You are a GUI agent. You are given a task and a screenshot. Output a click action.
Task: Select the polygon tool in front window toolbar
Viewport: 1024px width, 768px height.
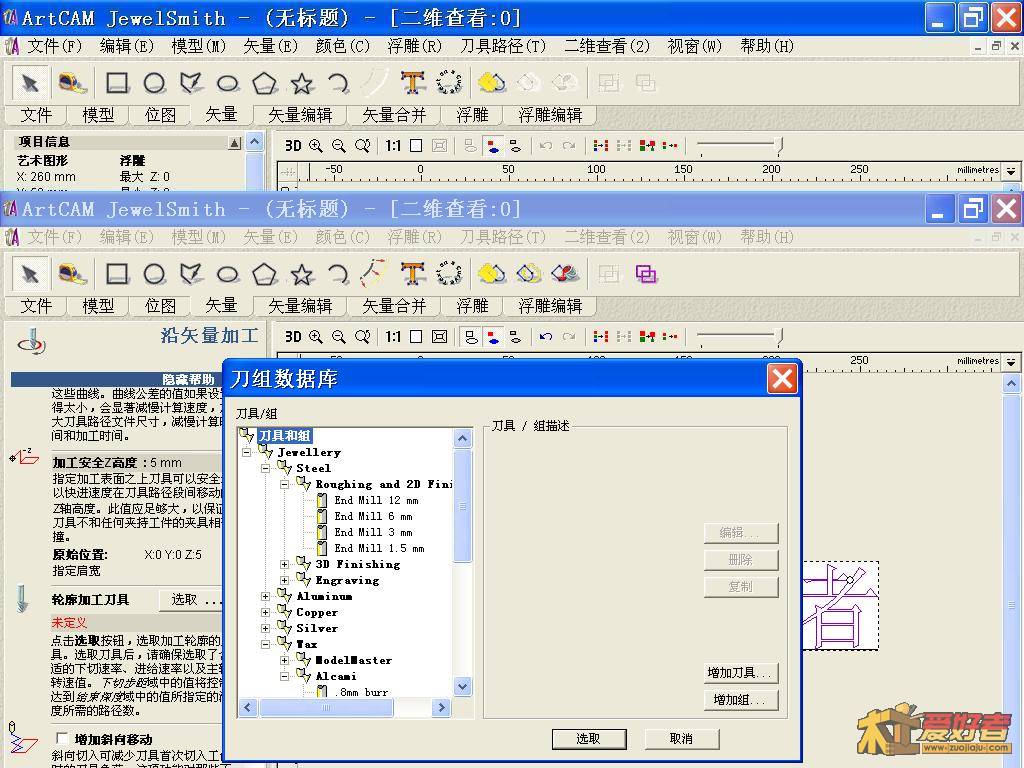[x=264, y=274]
